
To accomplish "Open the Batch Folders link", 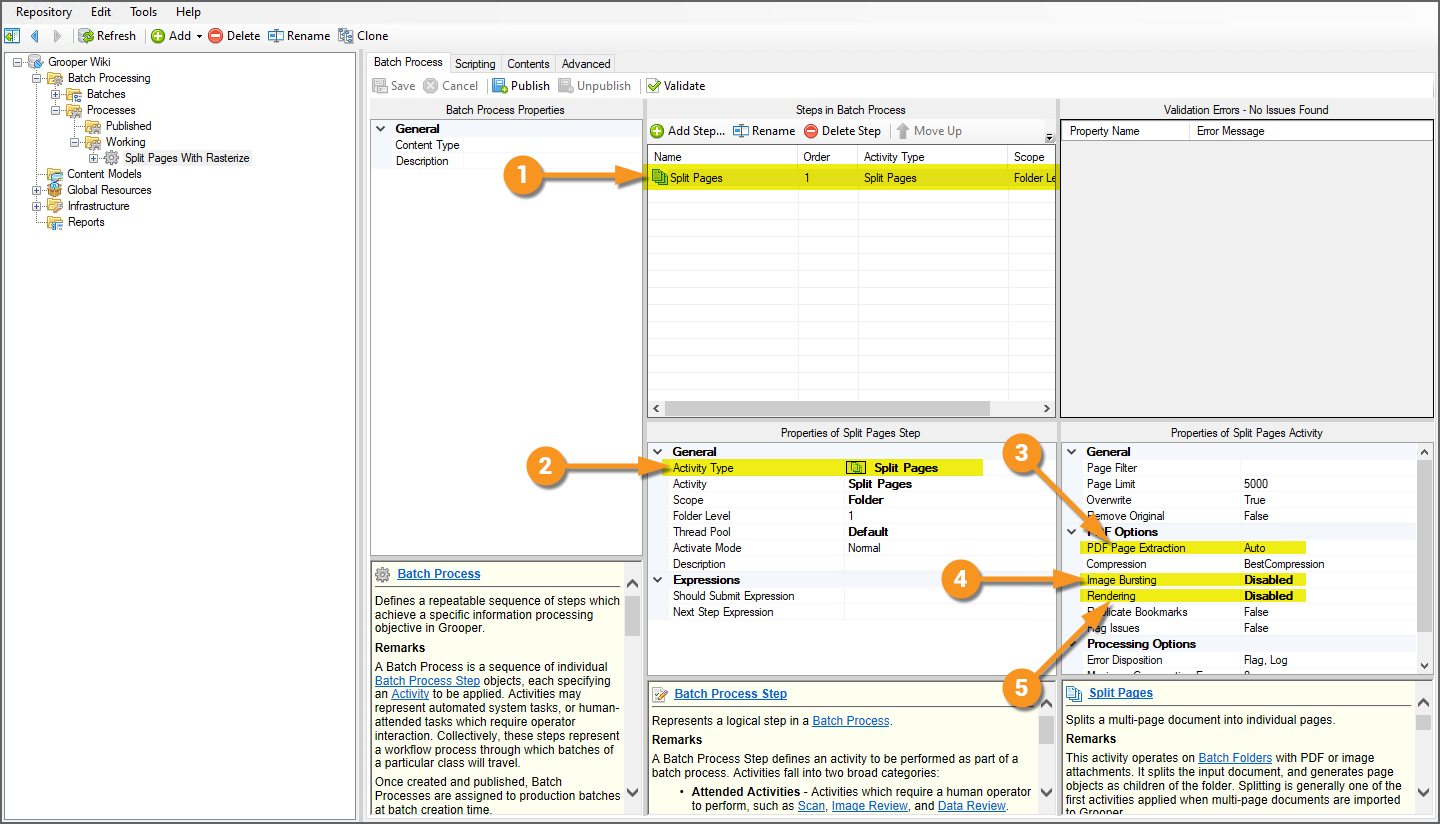I will pos(1235,758).
